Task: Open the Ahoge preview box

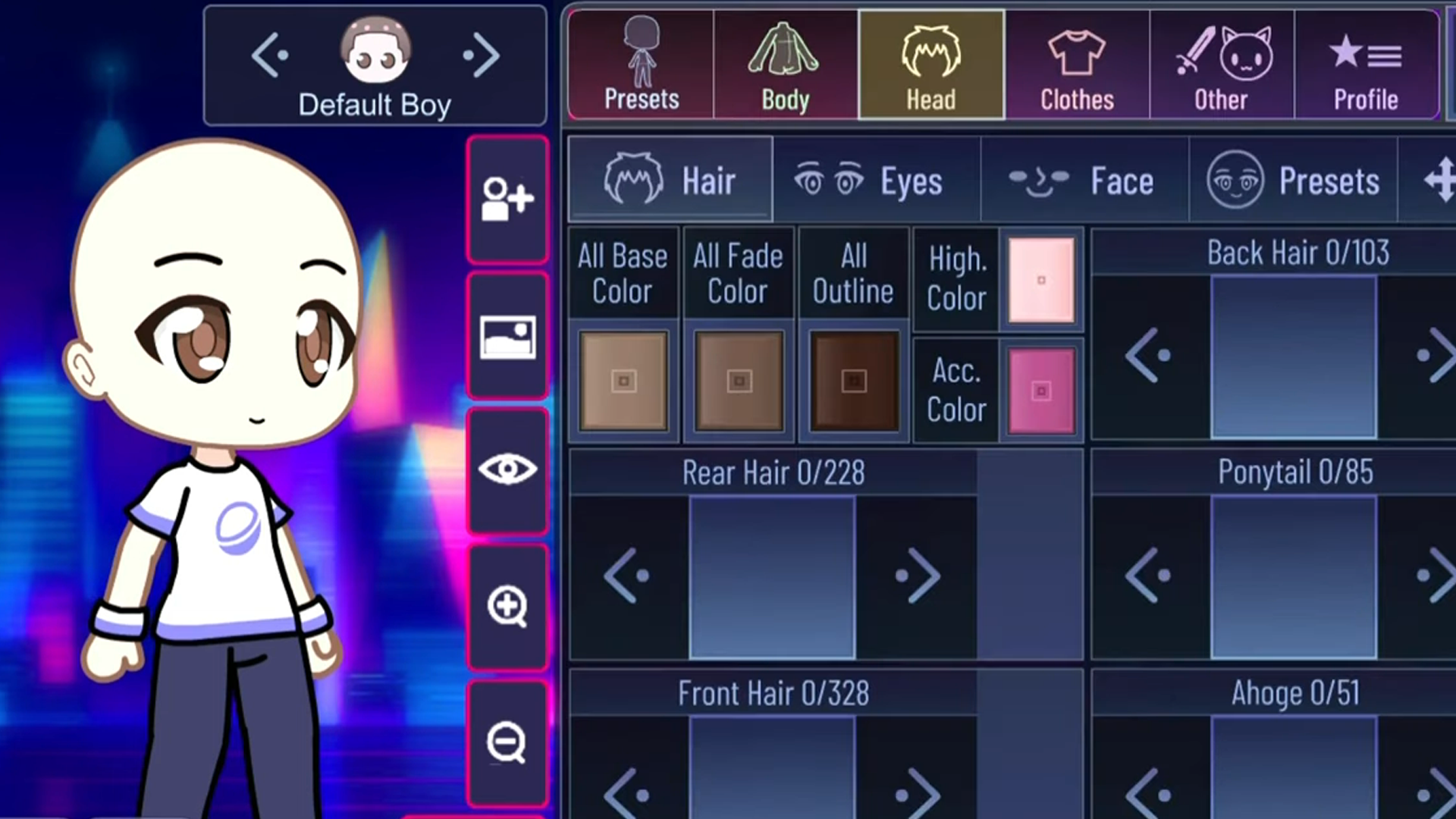Action: click(x=1294, y=768)
